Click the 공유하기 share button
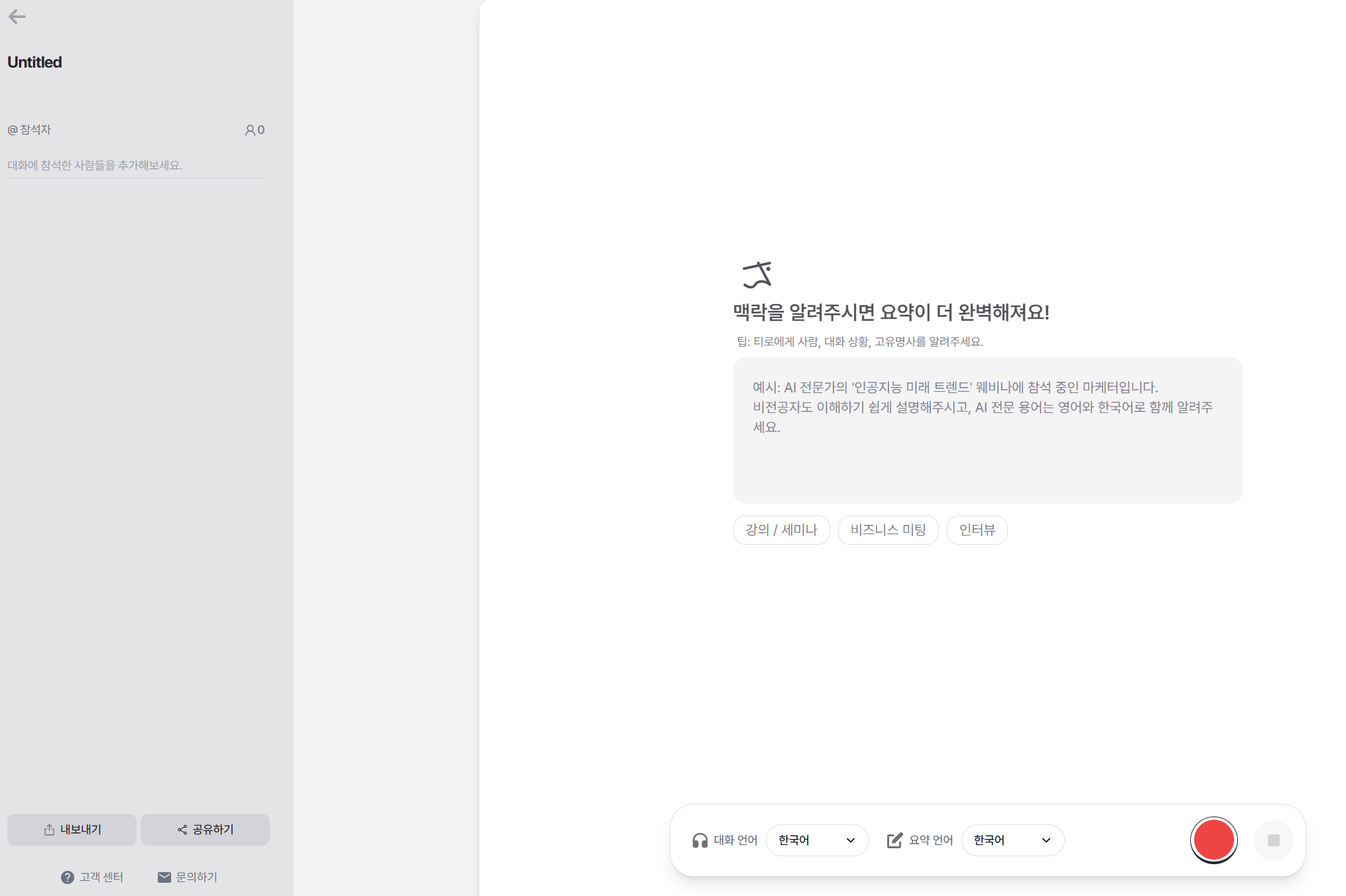Image resolution: width=1346 pixels, height=896 pixels. pos(205,830)
